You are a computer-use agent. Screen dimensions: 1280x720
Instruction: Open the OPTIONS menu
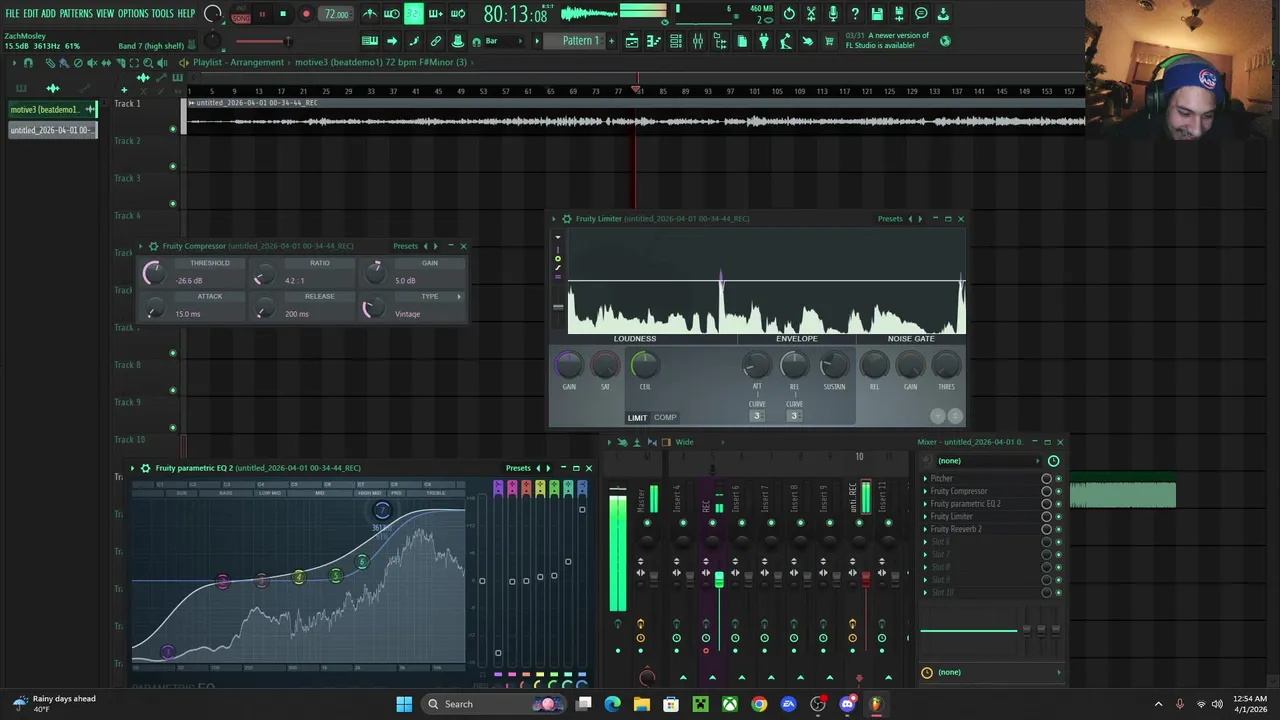(x=133, y=14)
